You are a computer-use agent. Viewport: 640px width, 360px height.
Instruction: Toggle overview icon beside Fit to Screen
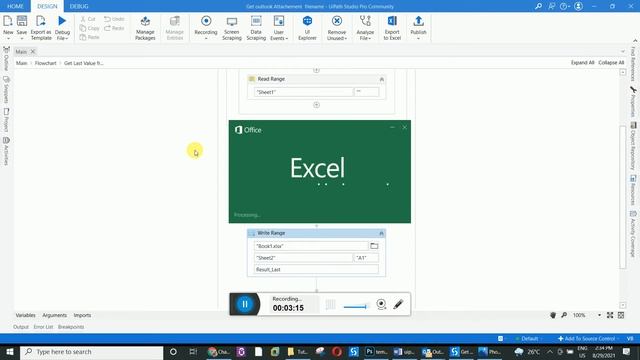coord(621,315)
